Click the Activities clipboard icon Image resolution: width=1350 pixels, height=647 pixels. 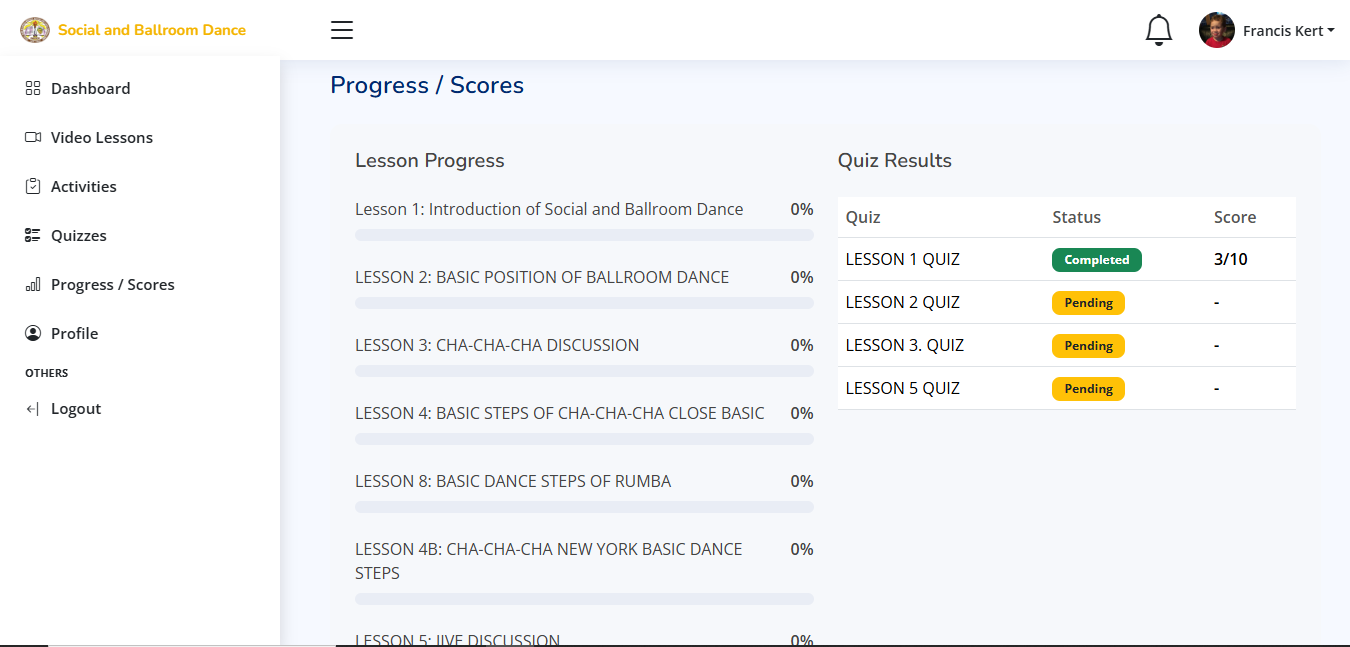click(33, 186)
